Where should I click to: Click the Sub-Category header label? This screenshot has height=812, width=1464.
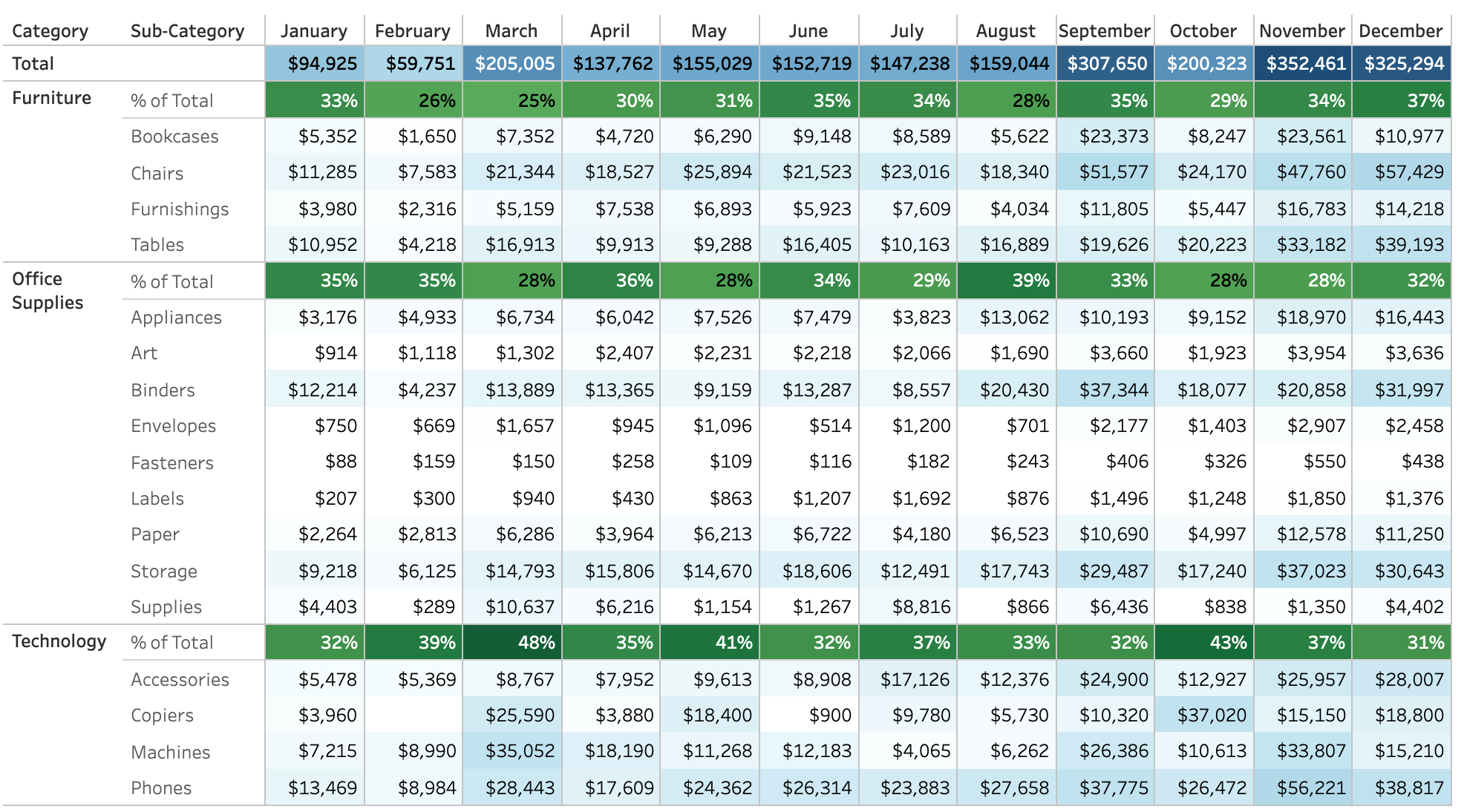pyautogui.click(x=187, y=31)
